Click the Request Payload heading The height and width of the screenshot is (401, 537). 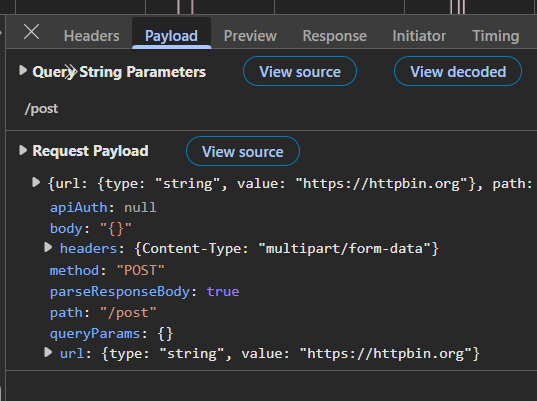point(90,151)
